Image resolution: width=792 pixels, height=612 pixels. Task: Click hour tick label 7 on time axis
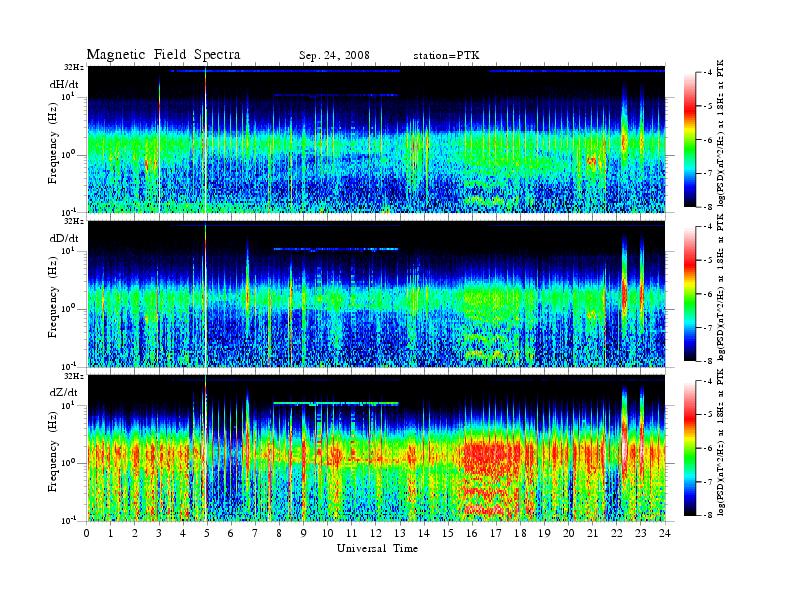(255, 533)
